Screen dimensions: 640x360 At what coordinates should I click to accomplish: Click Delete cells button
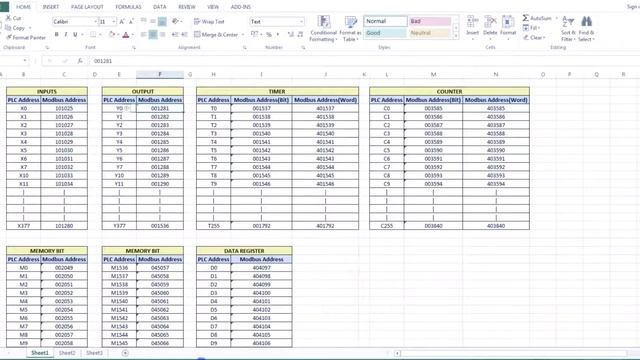pyautogui.click(x=490, y=28)
